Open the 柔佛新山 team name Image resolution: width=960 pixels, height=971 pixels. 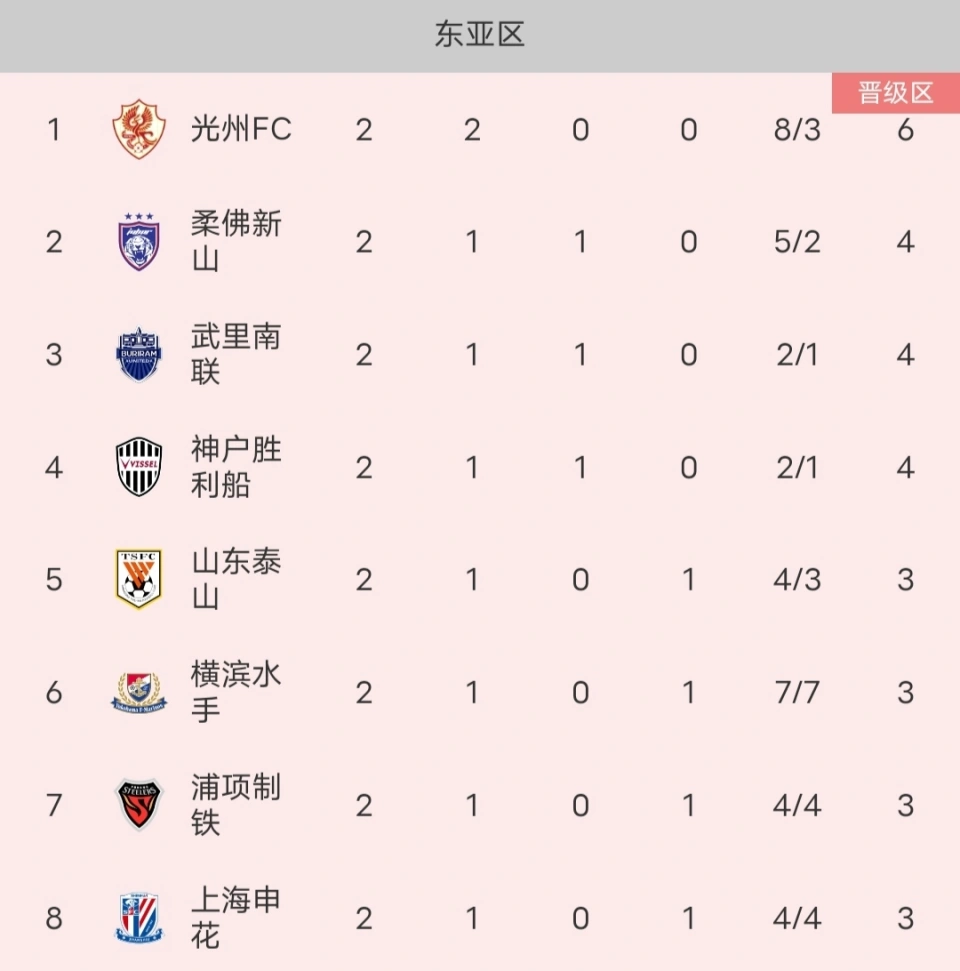(236, 242)
